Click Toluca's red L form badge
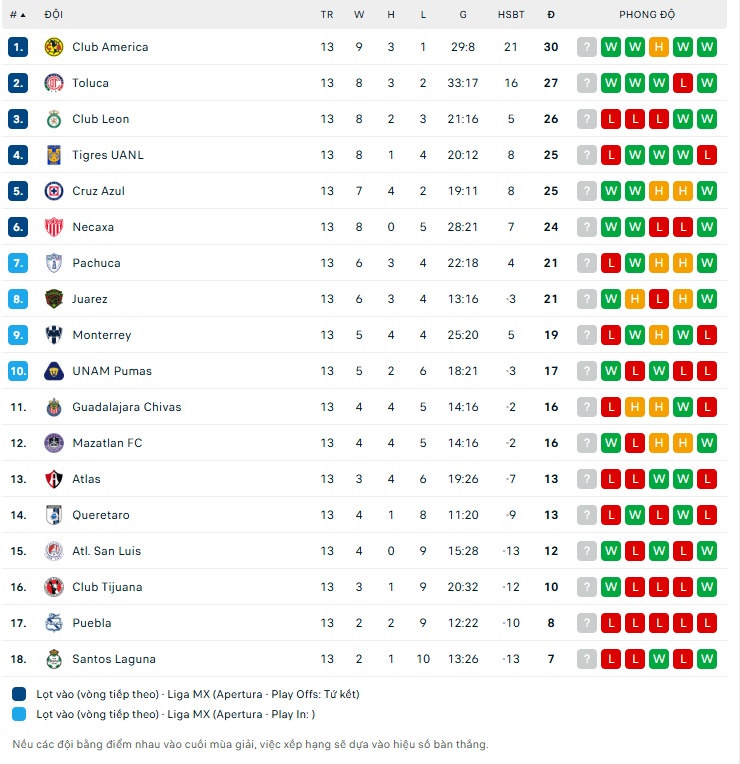 (x=683, y=83)
